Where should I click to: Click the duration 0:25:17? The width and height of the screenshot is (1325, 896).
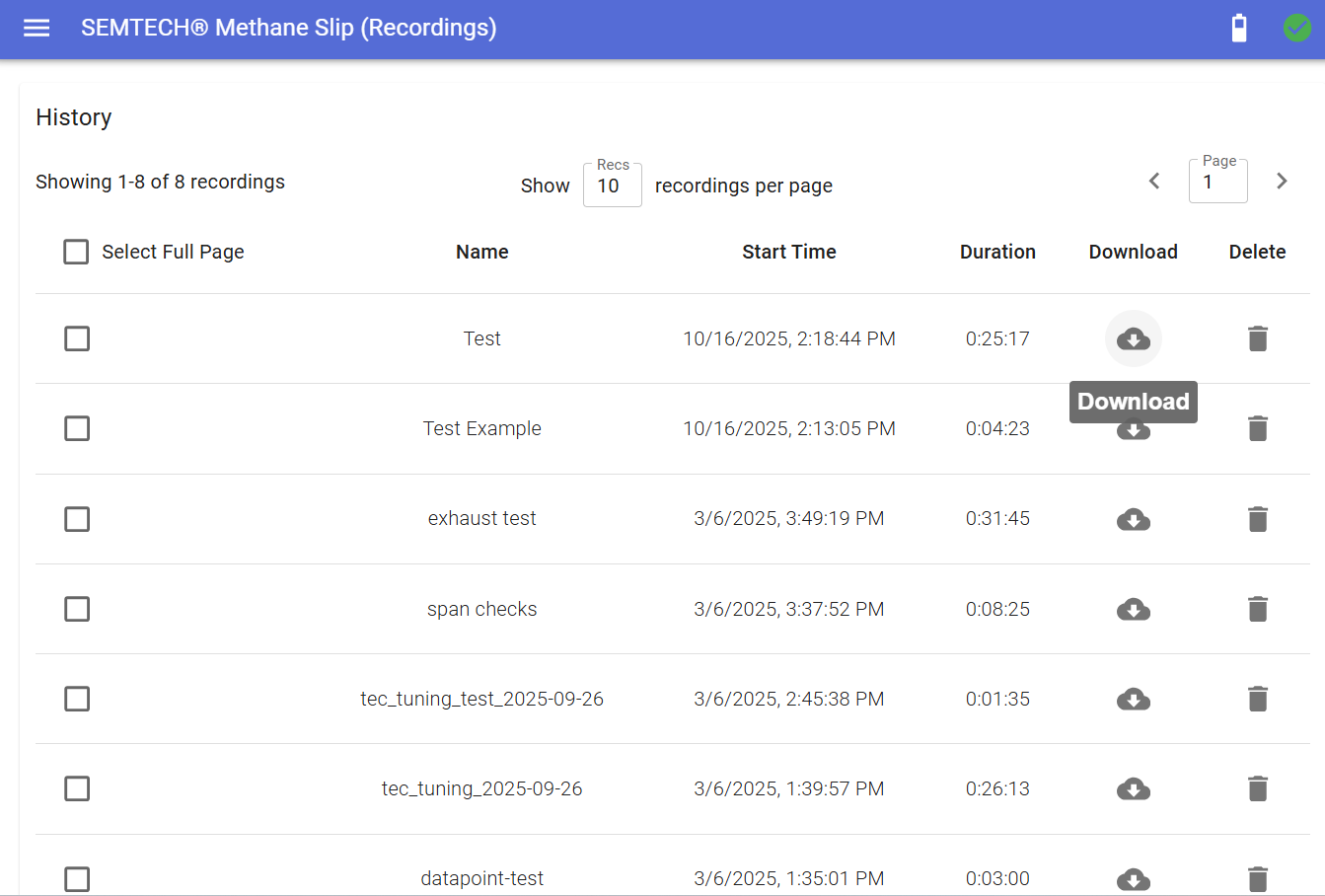click(x=997, y=338)
